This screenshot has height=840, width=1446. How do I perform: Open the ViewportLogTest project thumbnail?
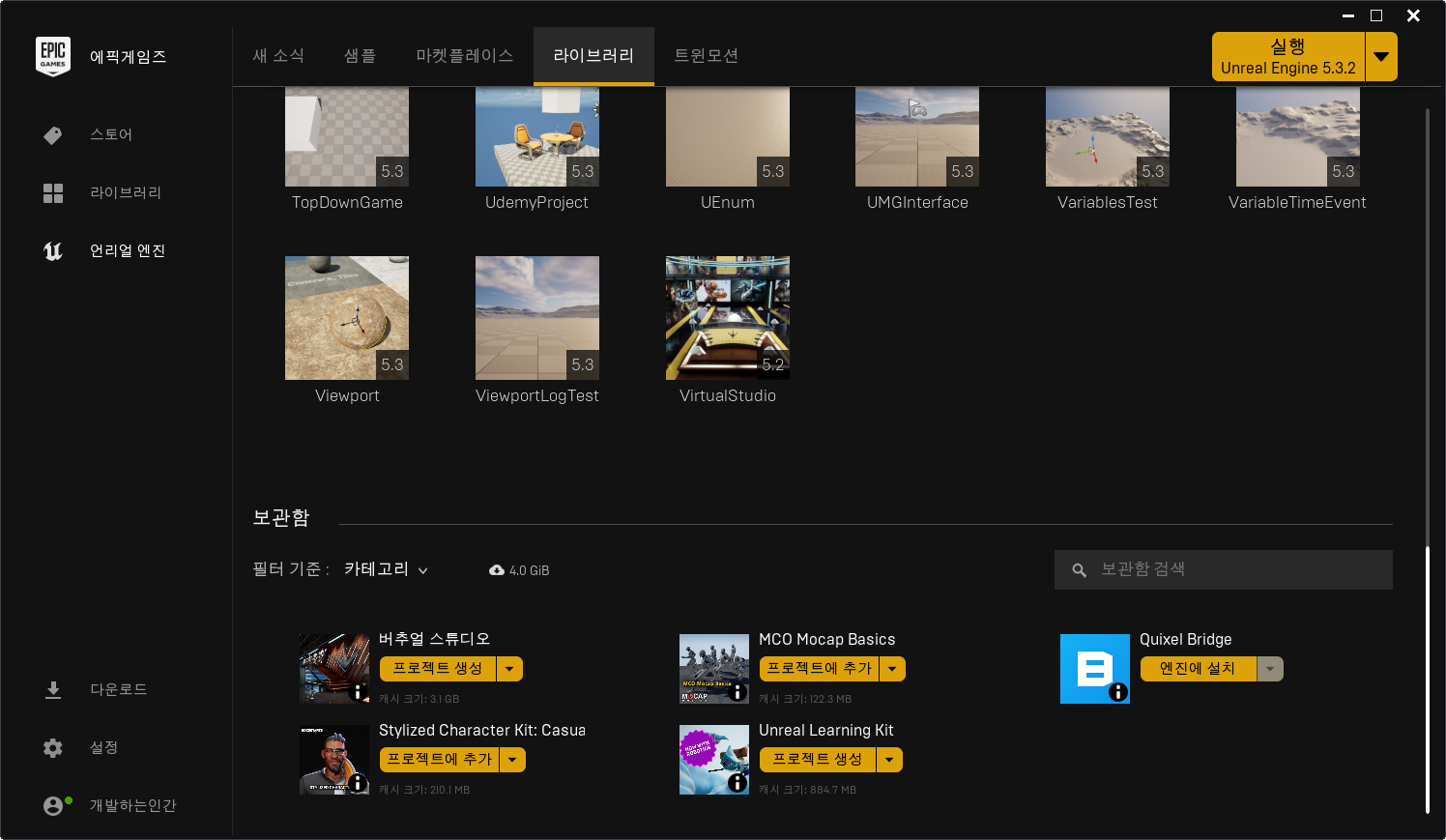[537, 318]
